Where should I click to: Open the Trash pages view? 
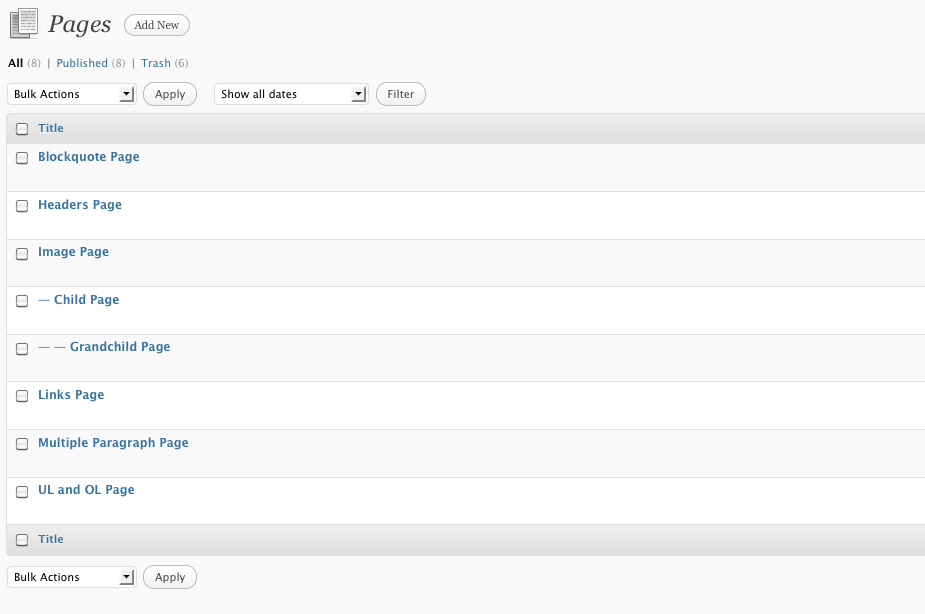156,63
